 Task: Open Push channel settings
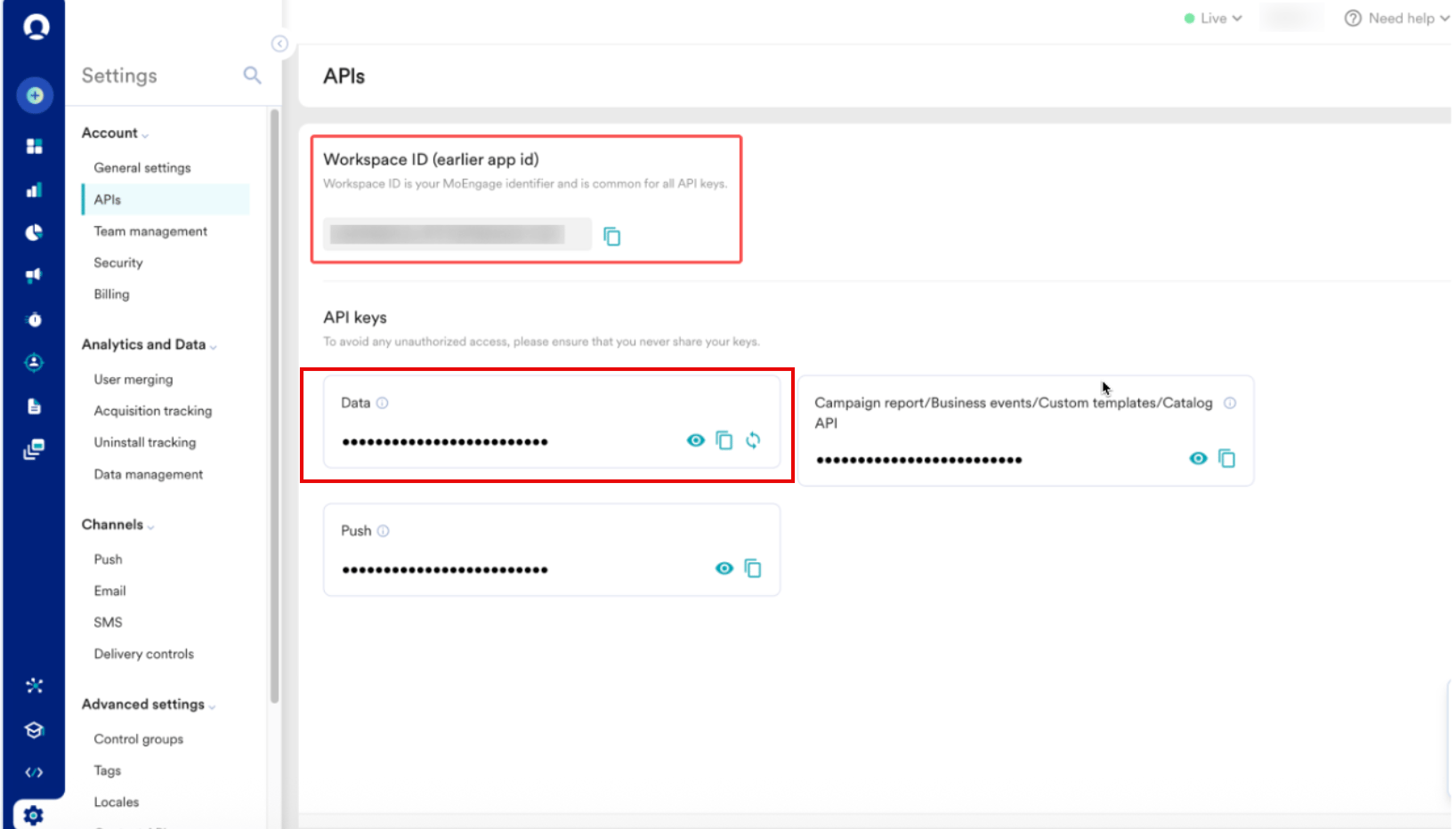108,559
